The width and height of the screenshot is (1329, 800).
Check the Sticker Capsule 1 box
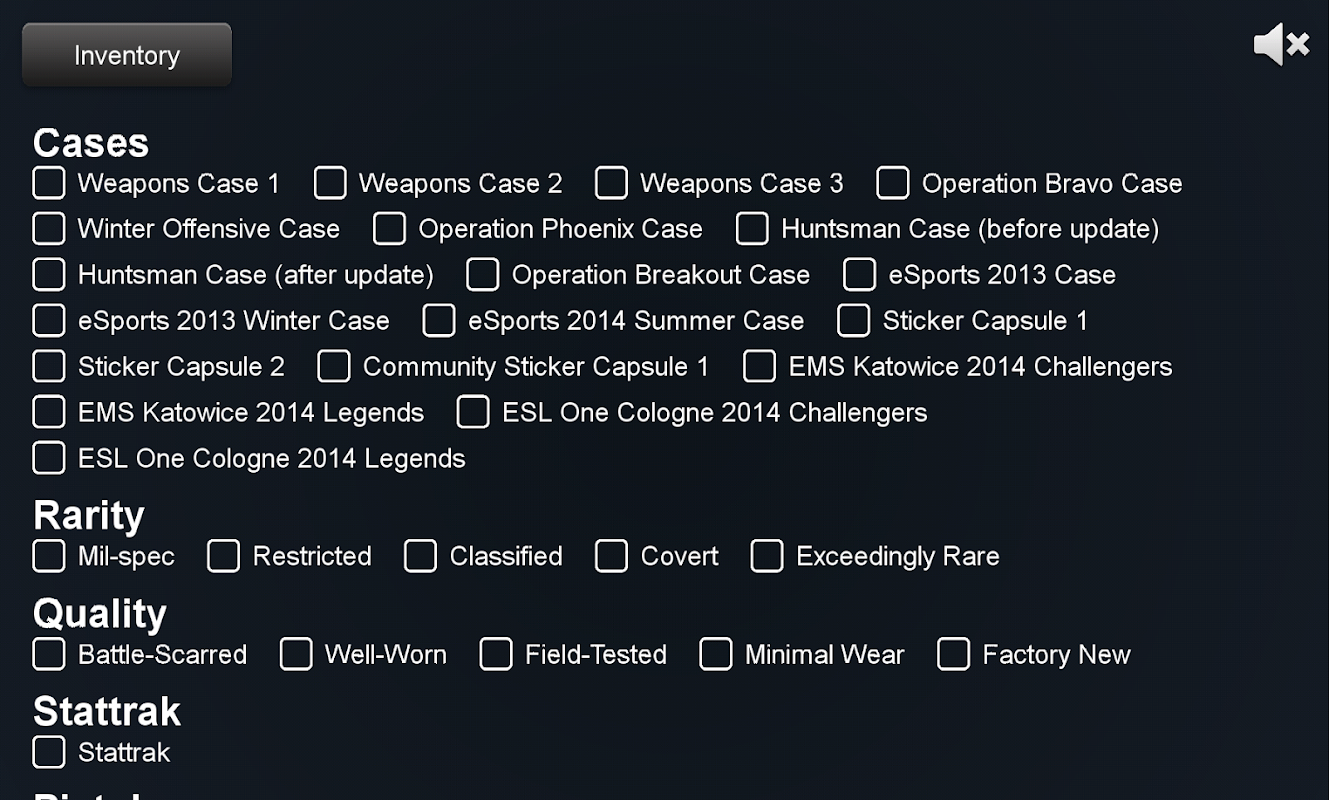coord(854,320)
